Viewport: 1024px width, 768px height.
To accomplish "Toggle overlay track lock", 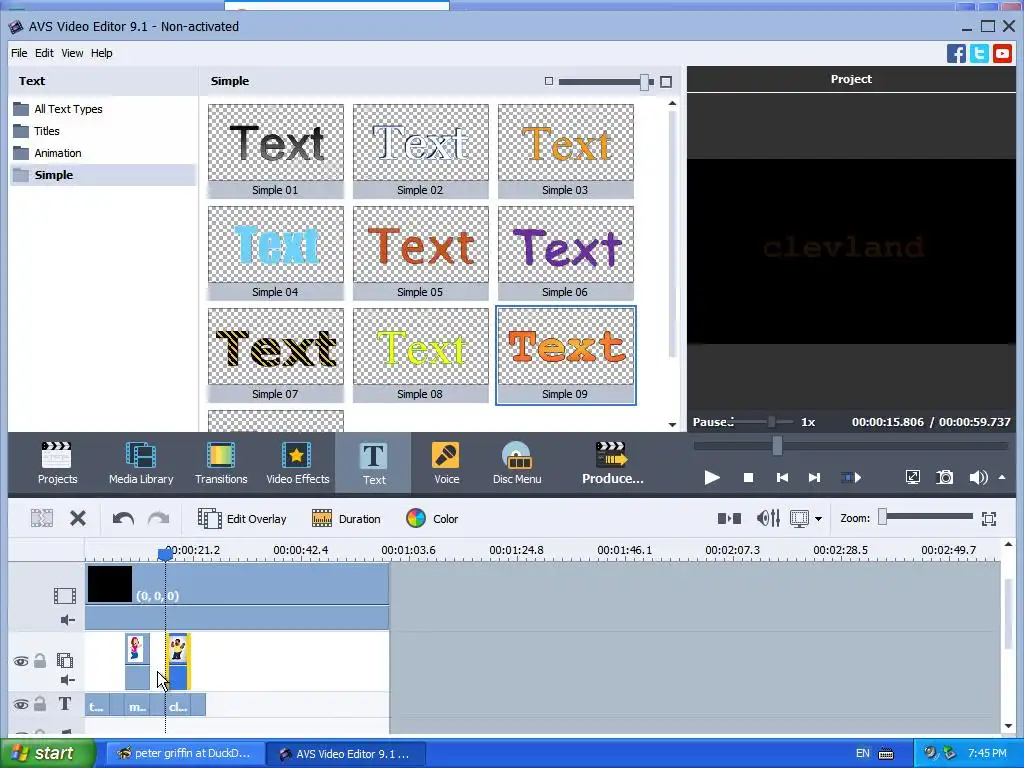I will [40, 661].
